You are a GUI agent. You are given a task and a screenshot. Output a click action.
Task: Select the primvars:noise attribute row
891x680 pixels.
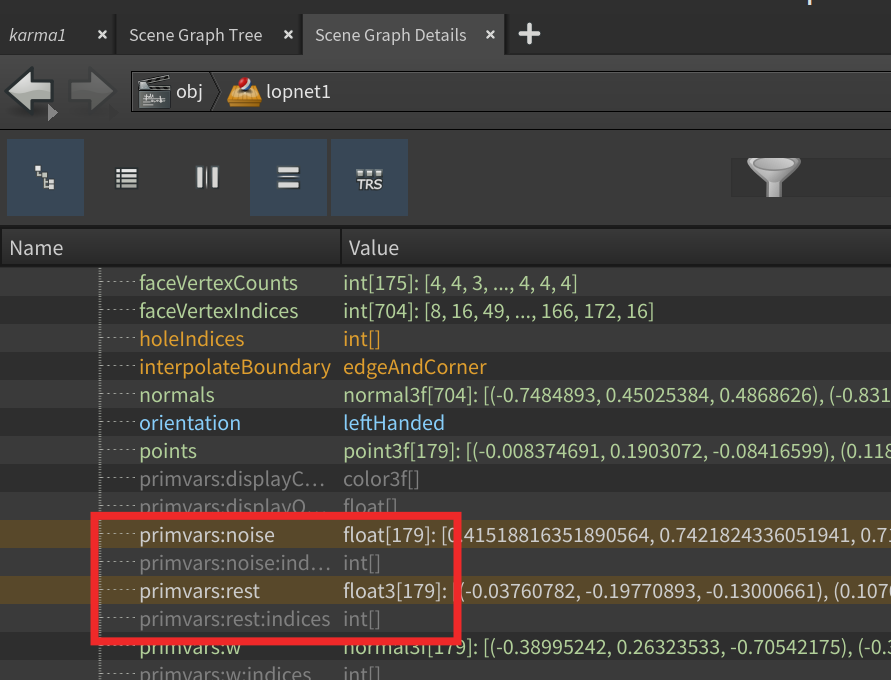click(446, 535)
